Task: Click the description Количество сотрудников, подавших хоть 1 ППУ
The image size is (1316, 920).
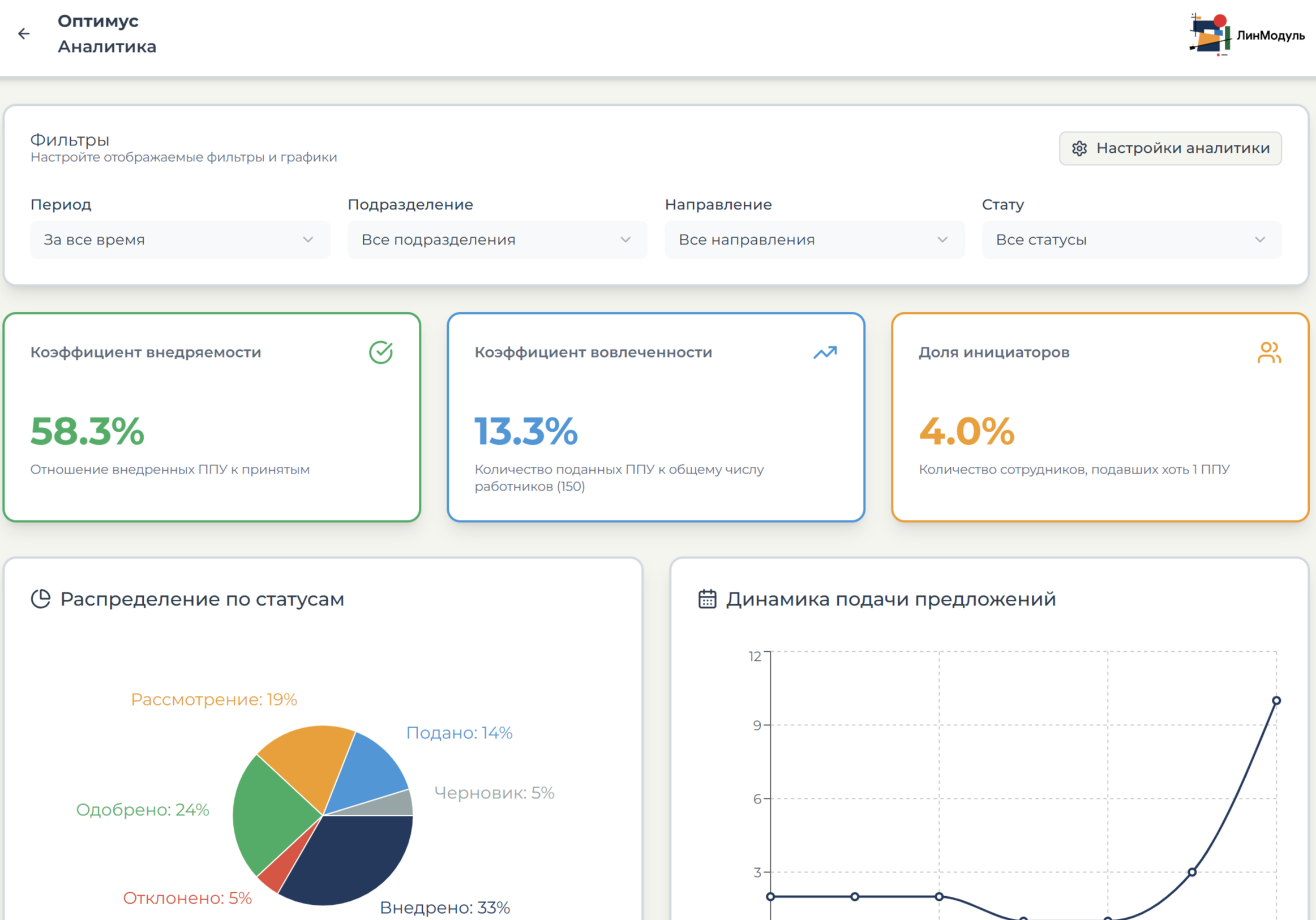Action: click(x=1075, y=469)
